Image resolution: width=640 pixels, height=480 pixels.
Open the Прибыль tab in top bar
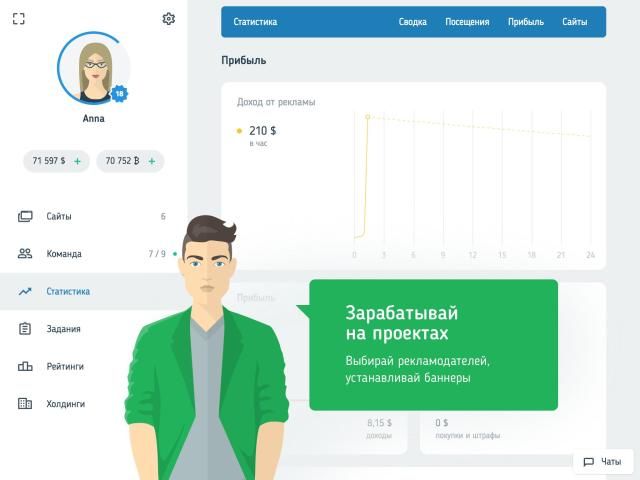point(525,22)
